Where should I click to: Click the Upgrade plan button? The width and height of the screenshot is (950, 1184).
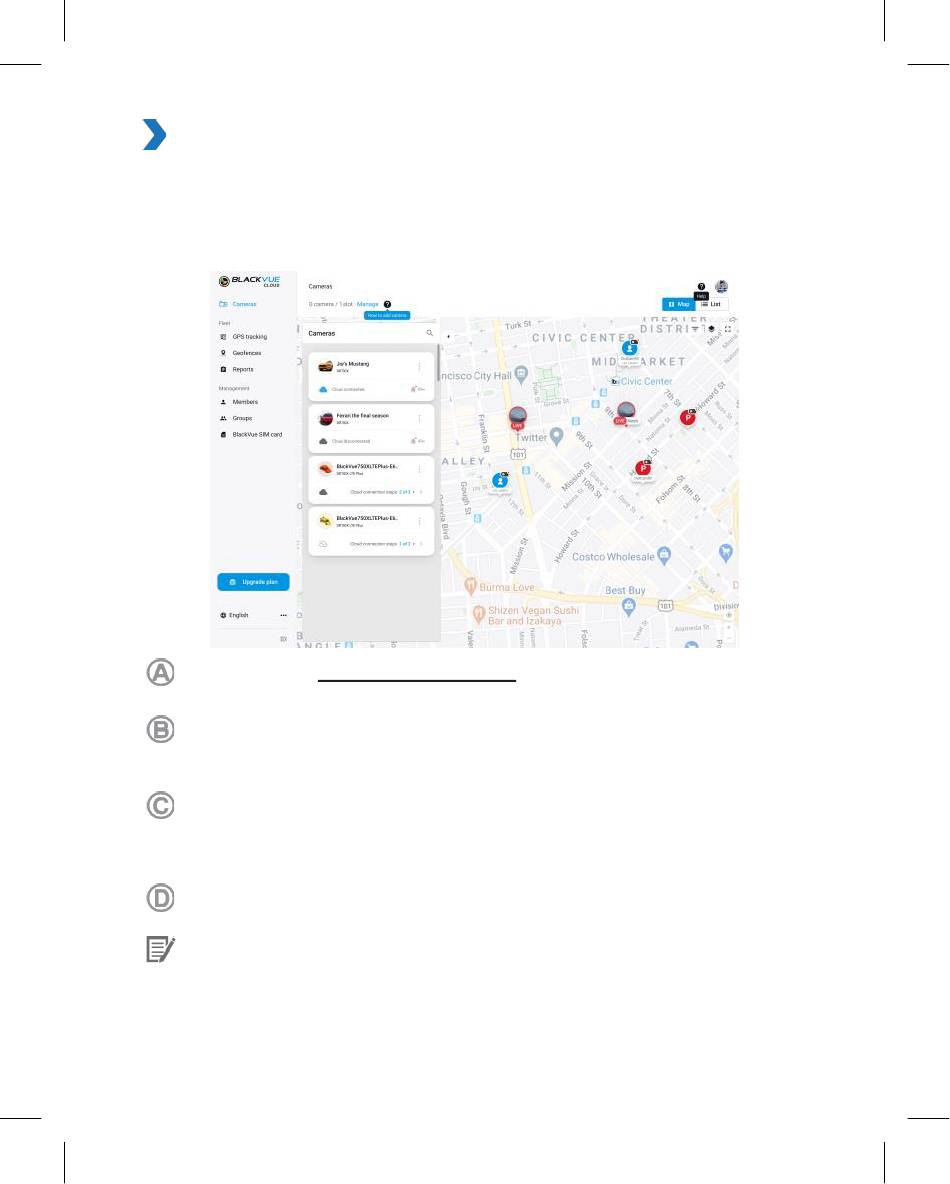coord(253,582)
